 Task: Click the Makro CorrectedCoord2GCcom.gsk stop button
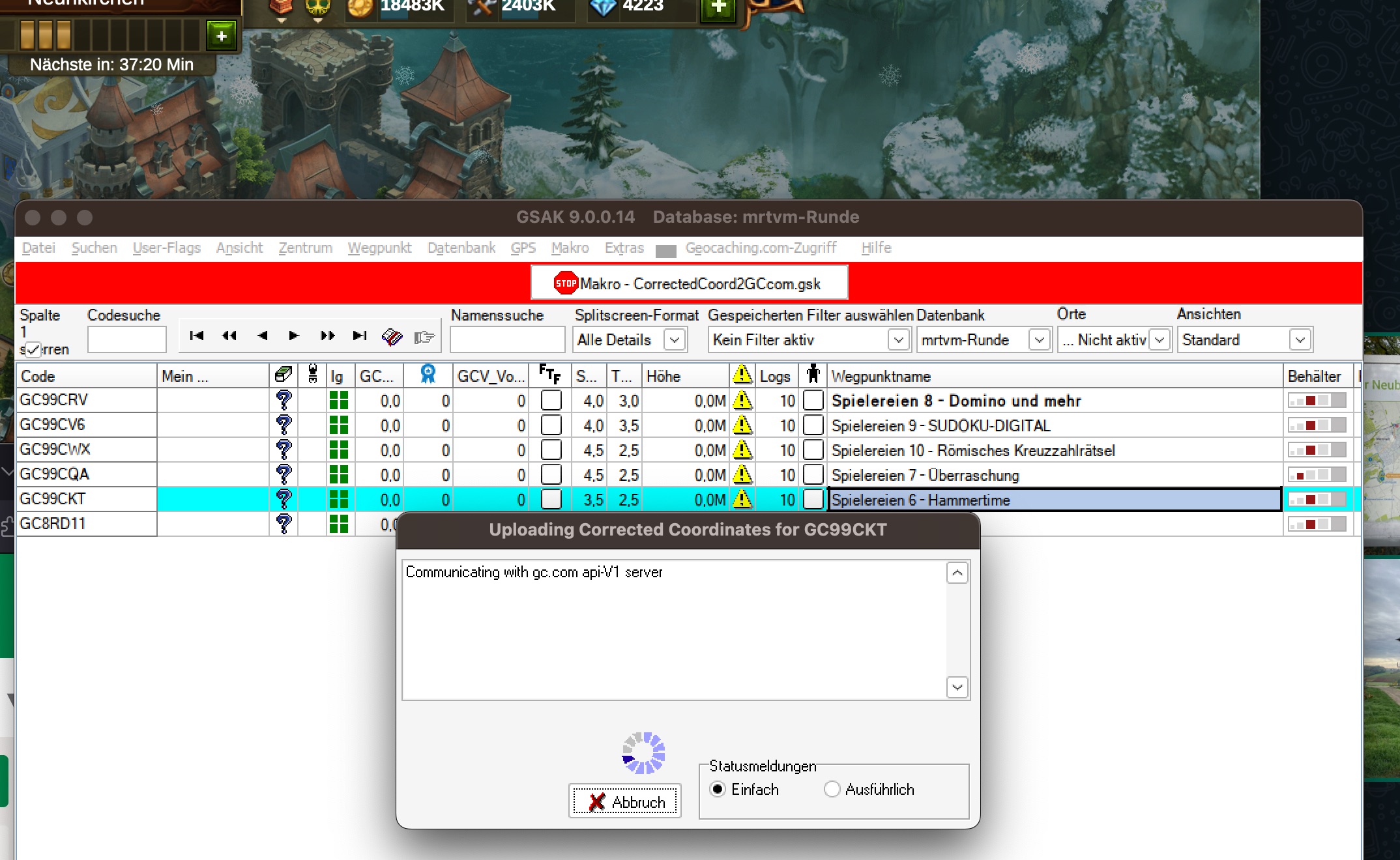tap(690, 283)
